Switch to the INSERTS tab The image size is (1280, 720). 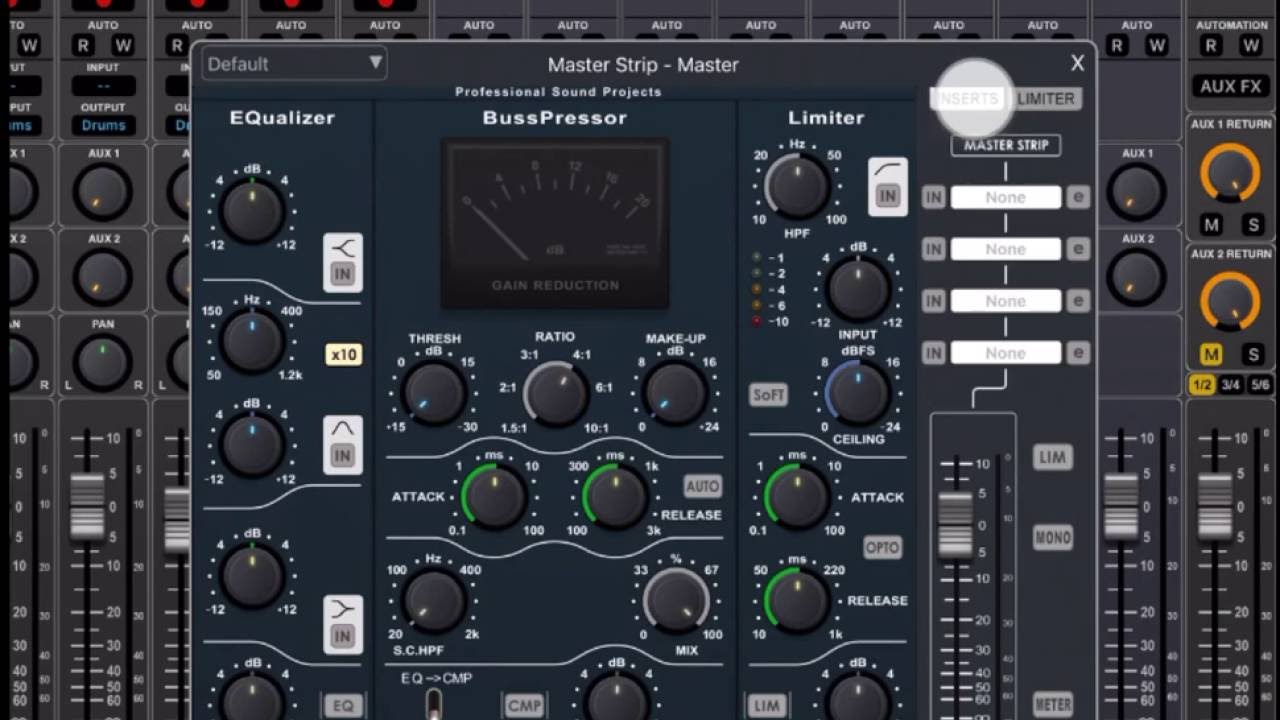tap(966, 98)
